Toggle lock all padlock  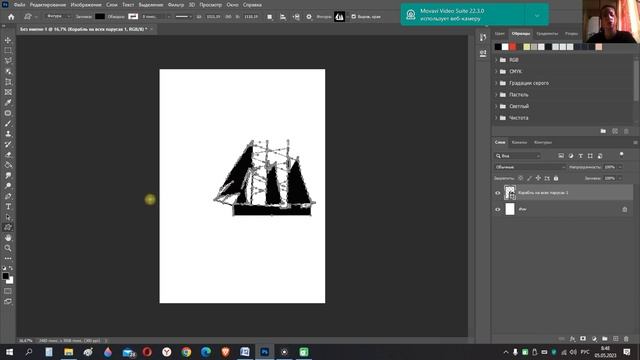click(556, 178)
